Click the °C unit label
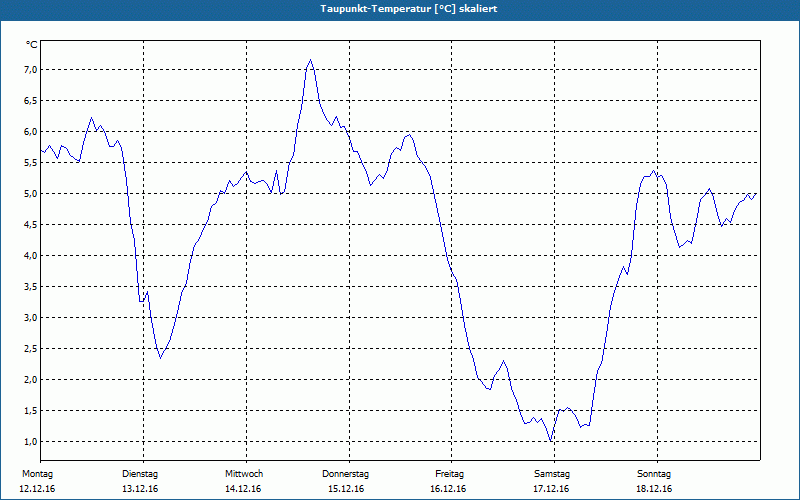Viewport: 800px width, 500px height. pyautogui.click(x=32, y=45)
